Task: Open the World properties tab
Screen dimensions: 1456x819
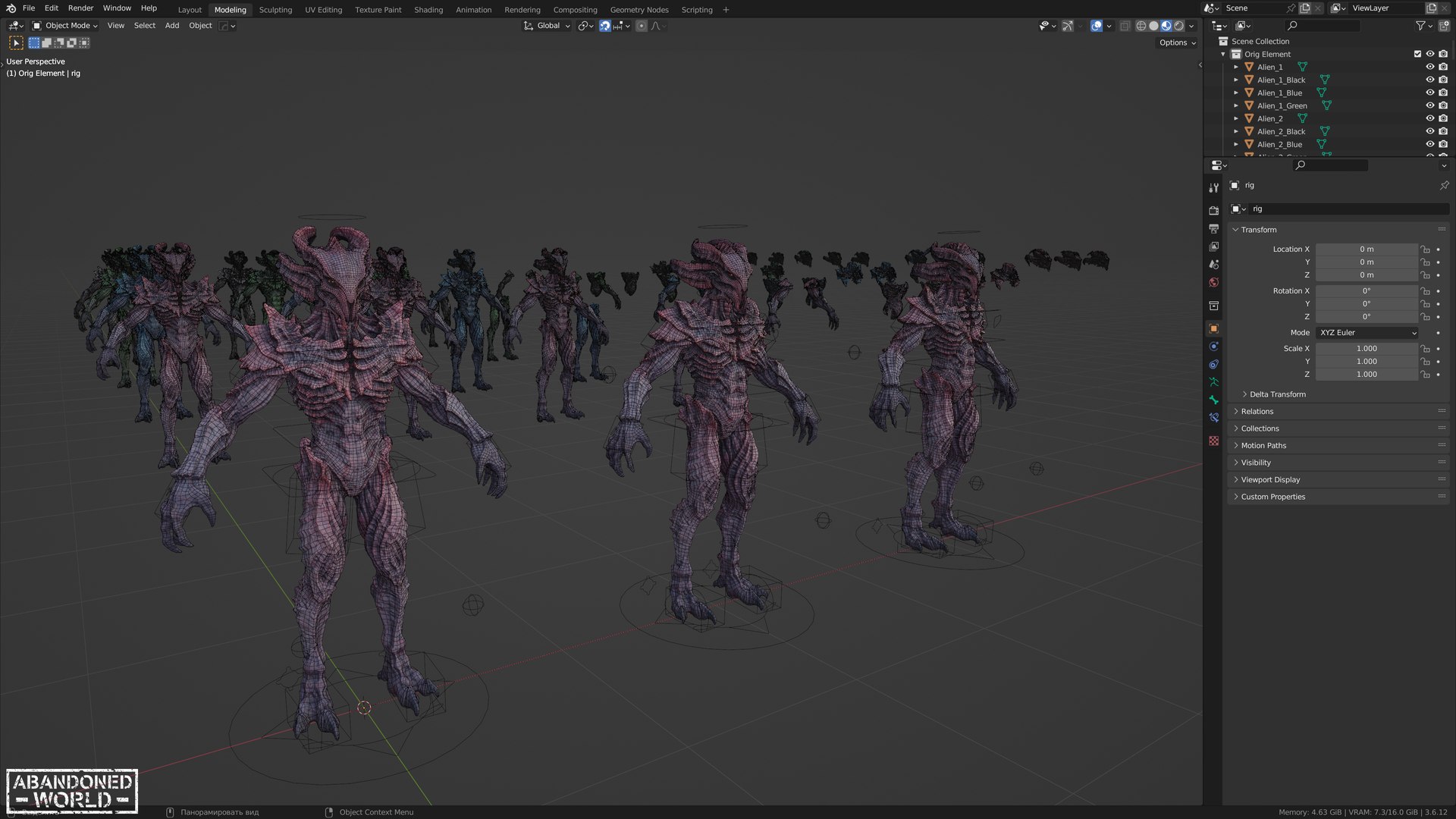Action: click(x=1213, y=283)
